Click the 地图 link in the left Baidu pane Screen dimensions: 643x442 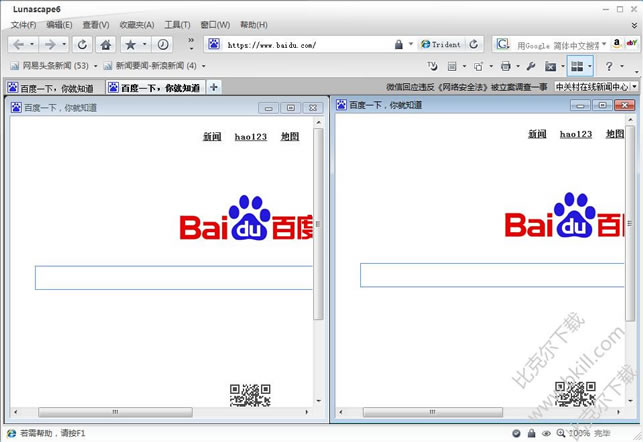290,137
